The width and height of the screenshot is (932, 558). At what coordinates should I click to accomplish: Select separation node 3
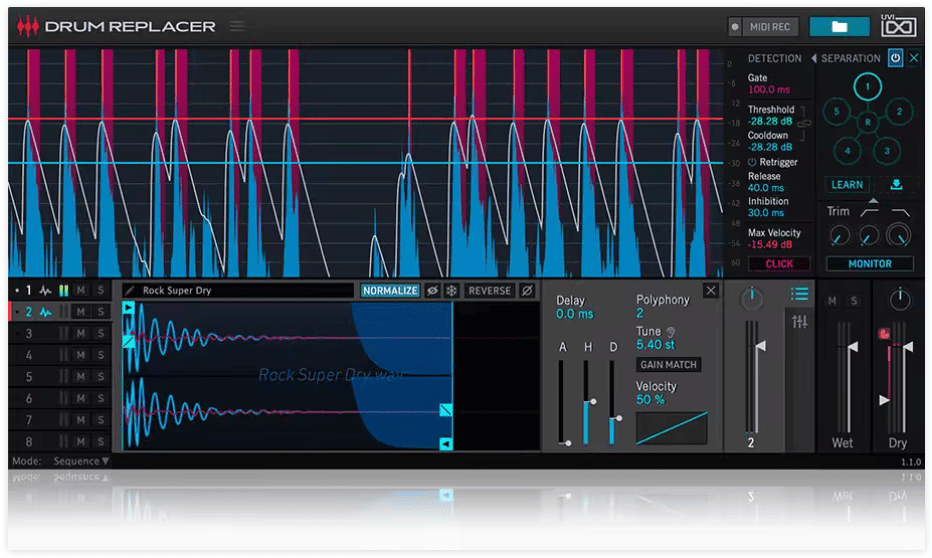click(x=886, y=151)
